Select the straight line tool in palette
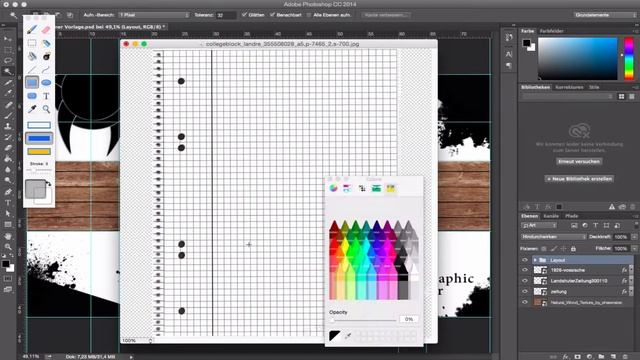This screenshot has width=640, height=360. pyautogui.click(x=32, y=69)
